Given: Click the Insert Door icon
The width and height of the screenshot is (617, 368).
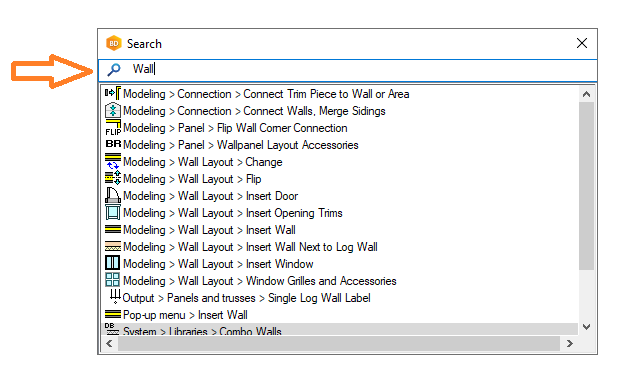Looking at the screenshot, I should [113, 195].
